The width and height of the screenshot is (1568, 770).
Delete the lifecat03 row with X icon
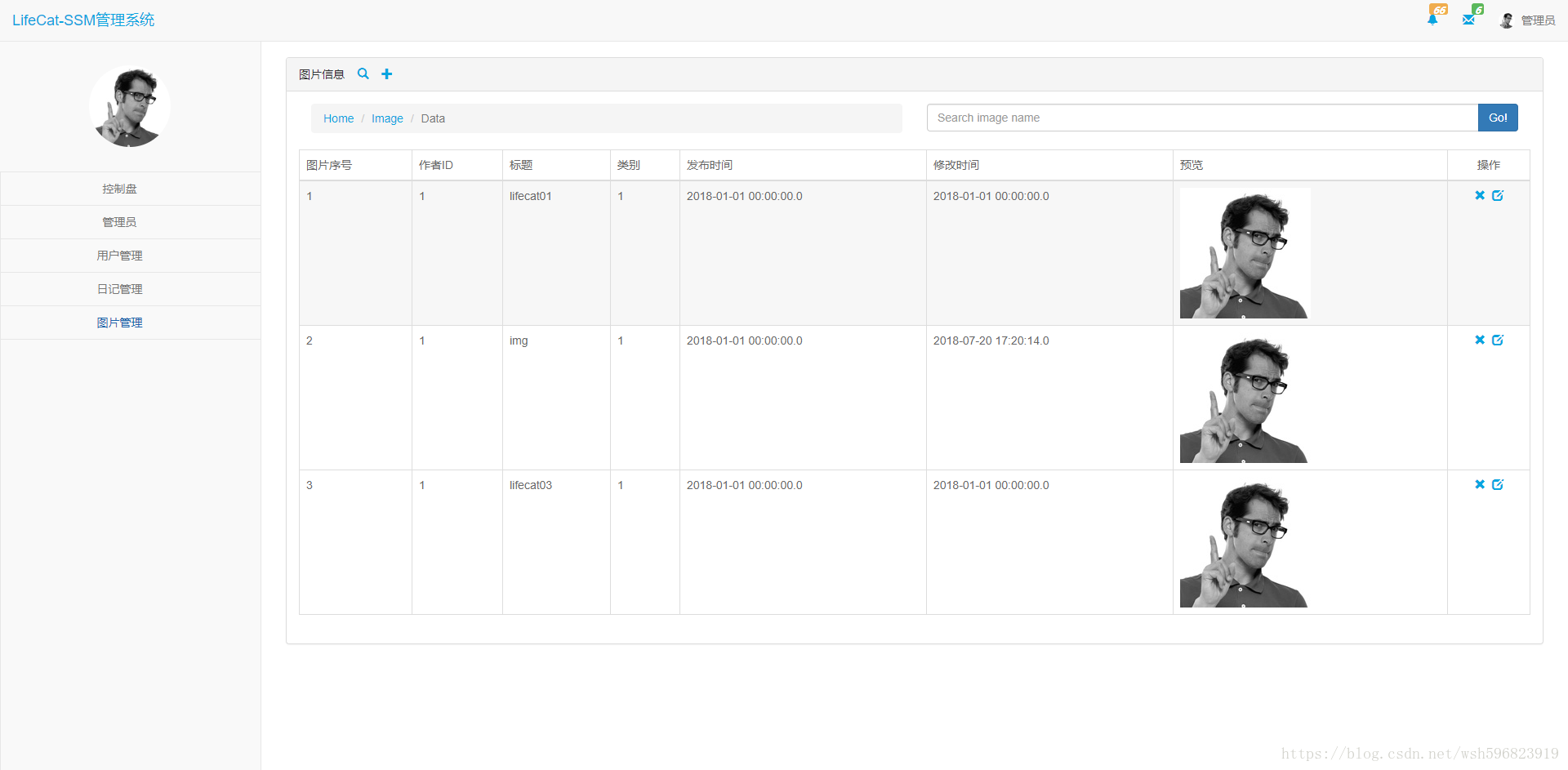[1480, 484]
